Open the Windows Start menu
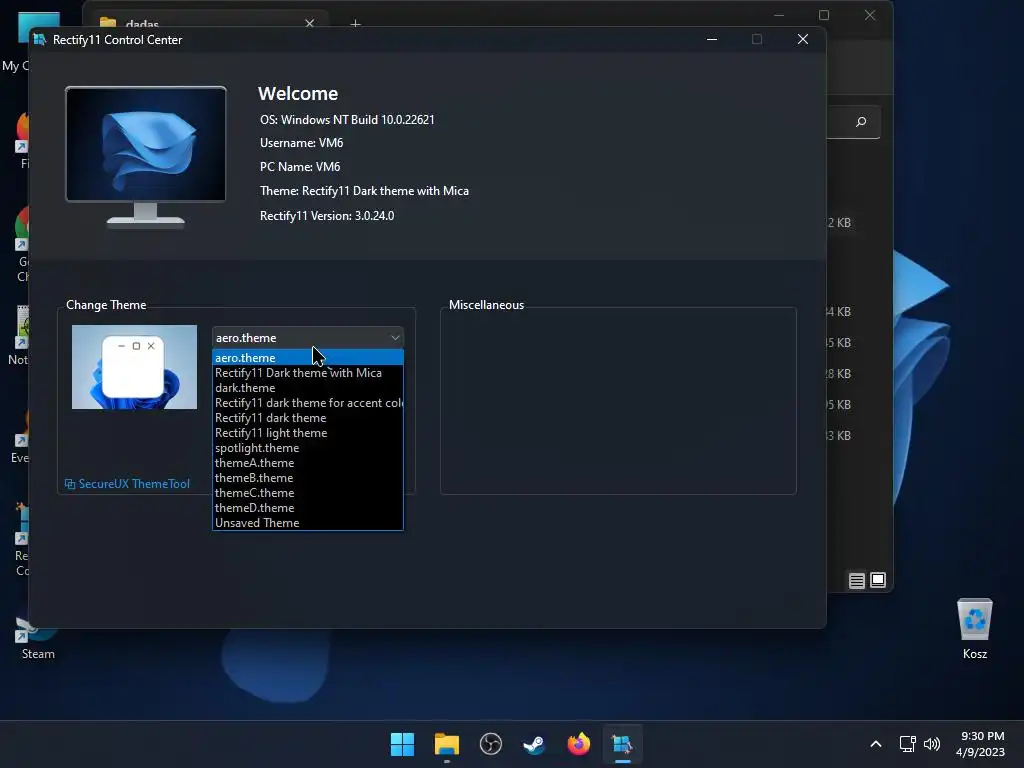The width and height of the screenshot is (1024, 768). click(402, 744)
